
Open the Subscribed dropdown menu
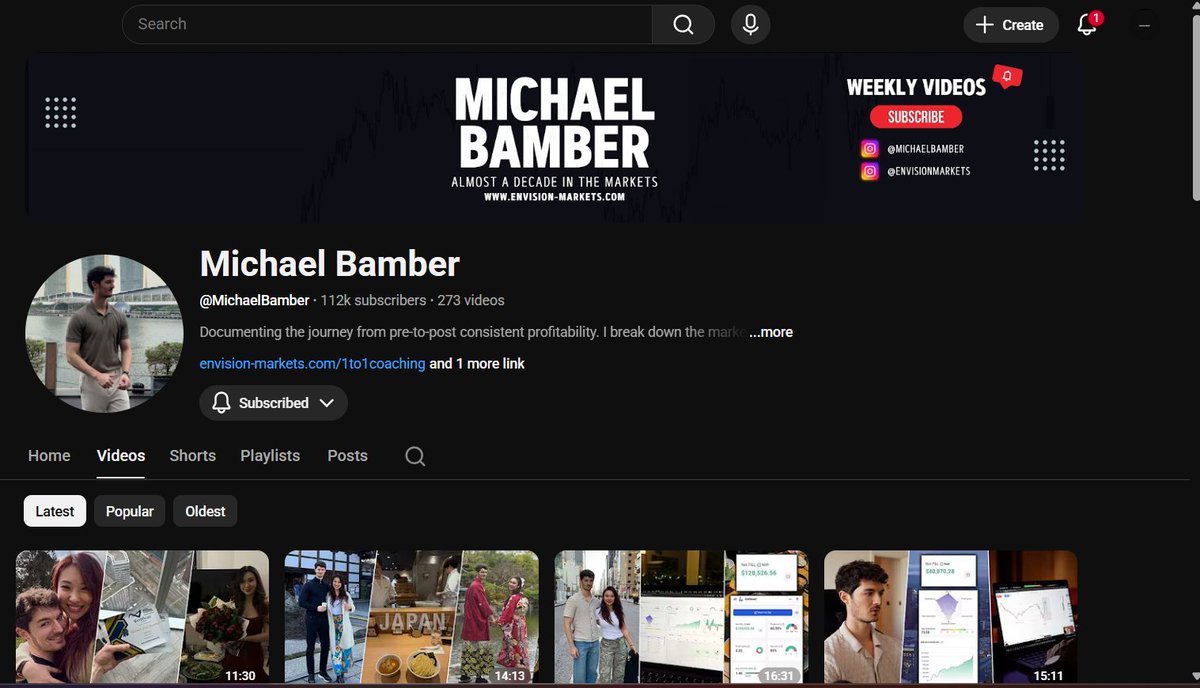273,403
